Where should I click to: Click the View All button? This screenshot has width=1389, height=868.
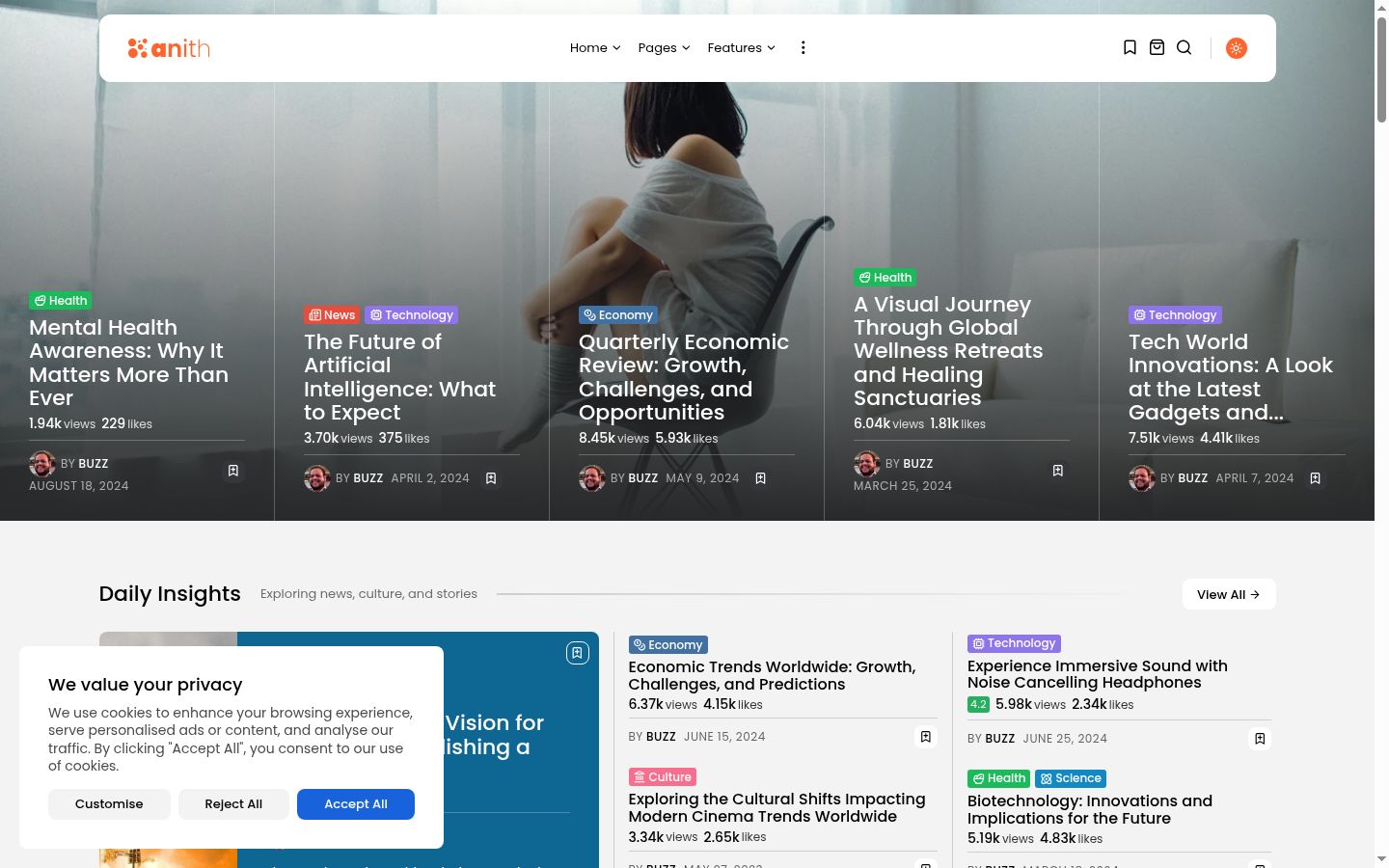(1229, 594)
